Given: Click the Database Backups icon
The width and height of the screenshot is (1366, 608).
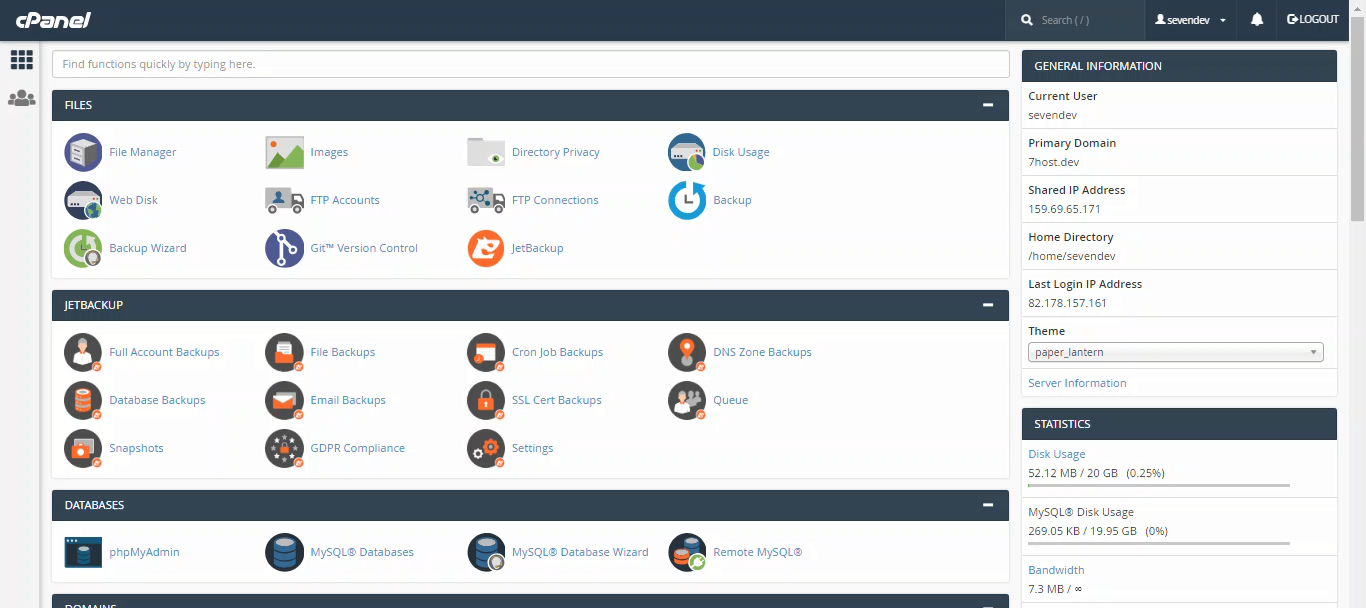Looking at the screenshot, I should (84, 400).
